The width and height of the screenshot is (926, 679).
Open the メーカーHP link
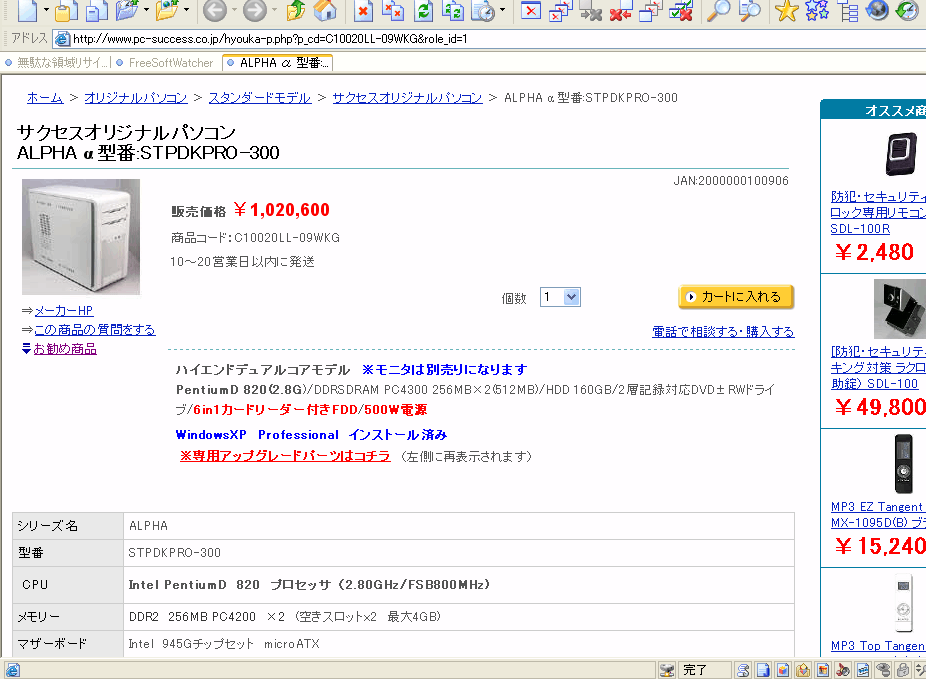pos(64,311)
